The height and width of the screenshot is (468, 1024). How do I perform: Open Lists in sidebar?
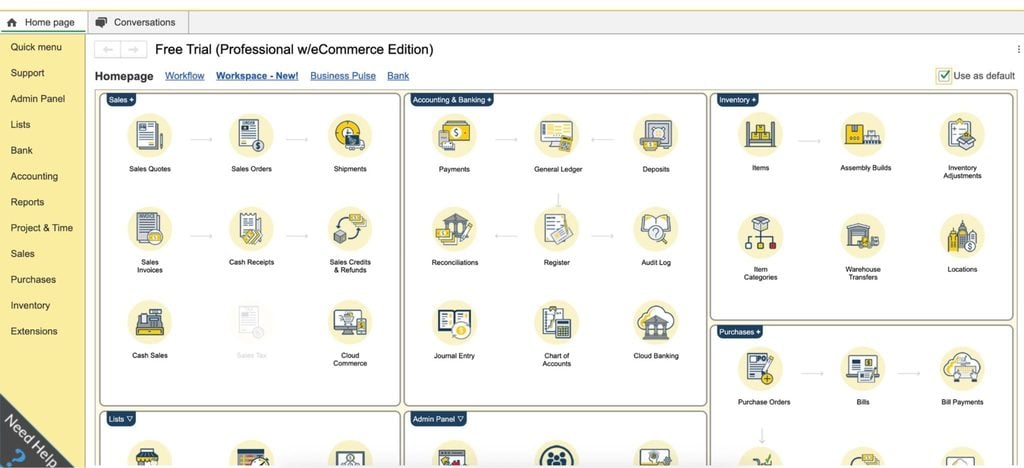20,125
